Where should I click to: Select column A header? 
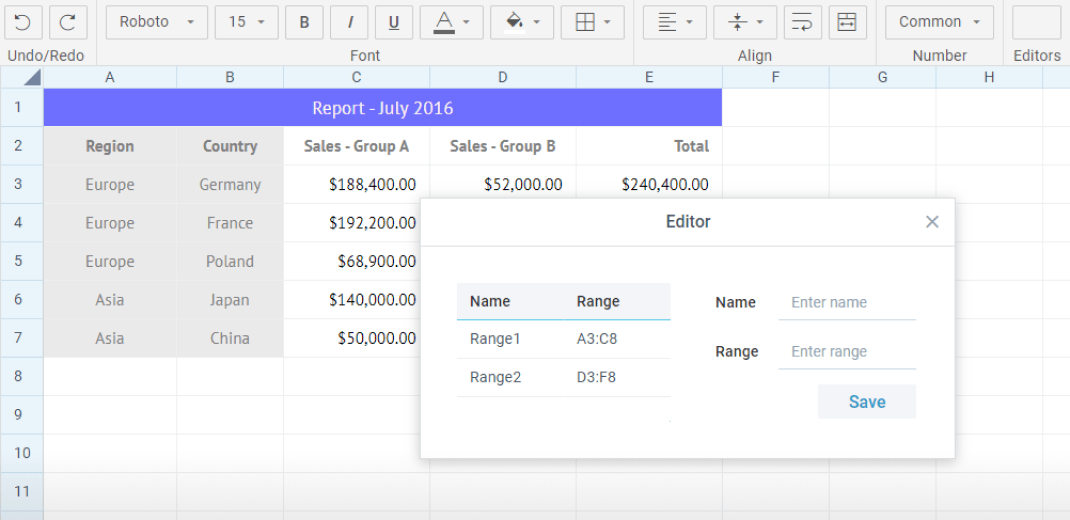point(110,78)
